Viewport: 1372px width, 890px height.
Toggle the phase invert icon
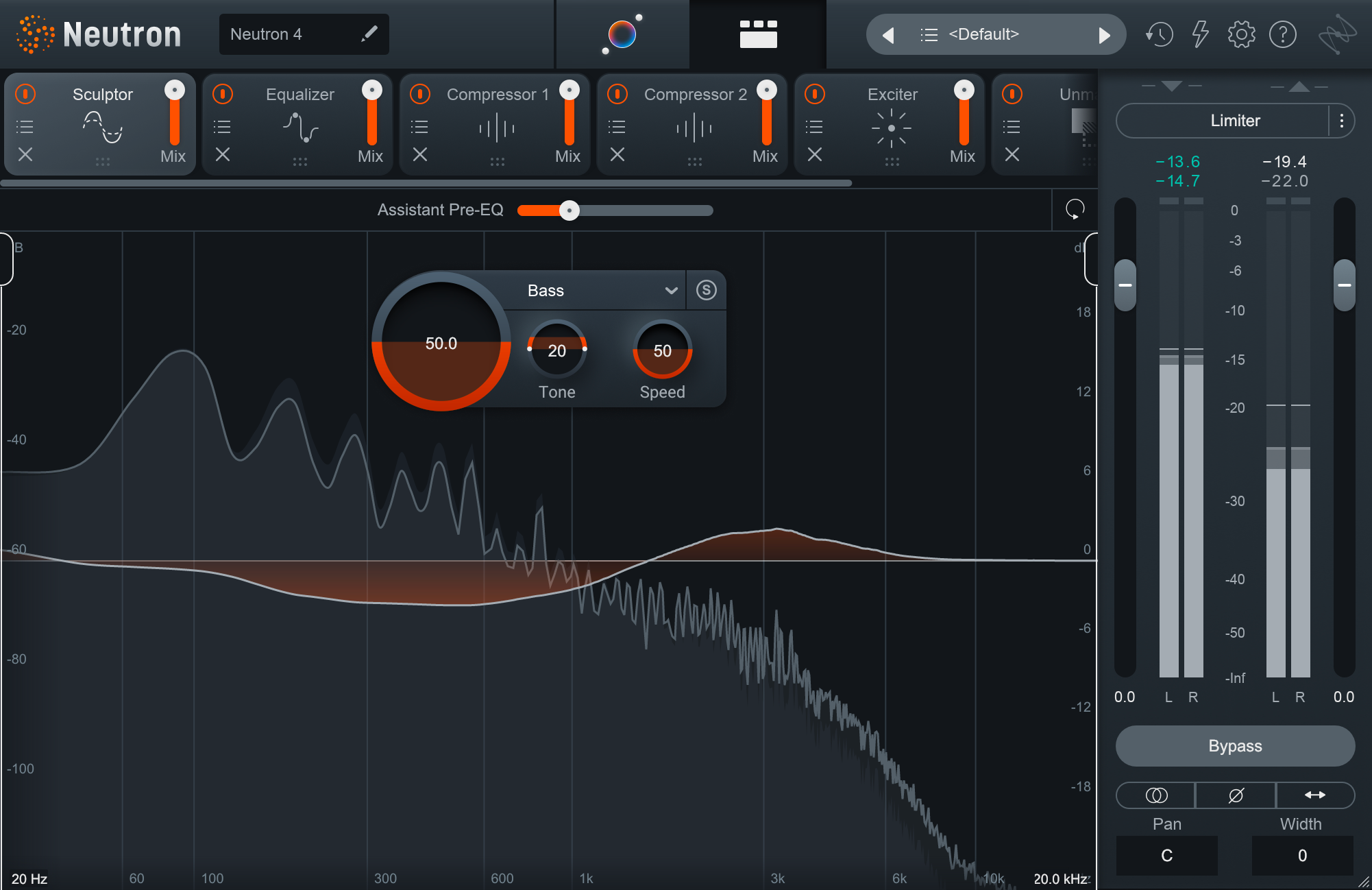1234,795
